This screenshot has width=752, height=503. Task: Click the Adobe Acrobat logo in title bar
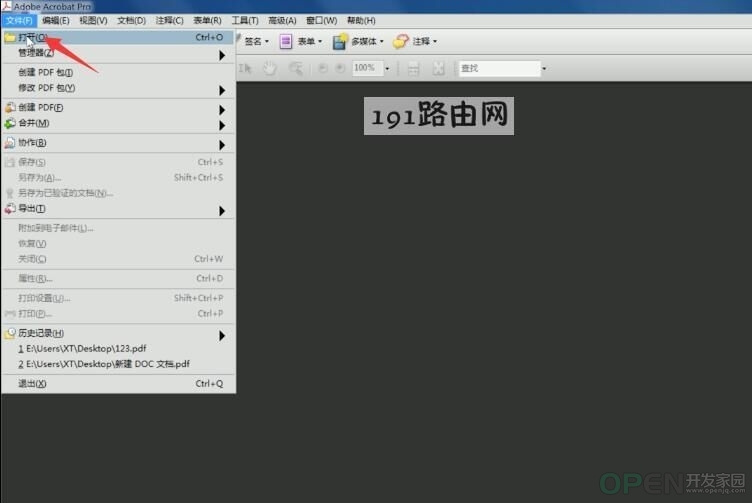(6, 6)
